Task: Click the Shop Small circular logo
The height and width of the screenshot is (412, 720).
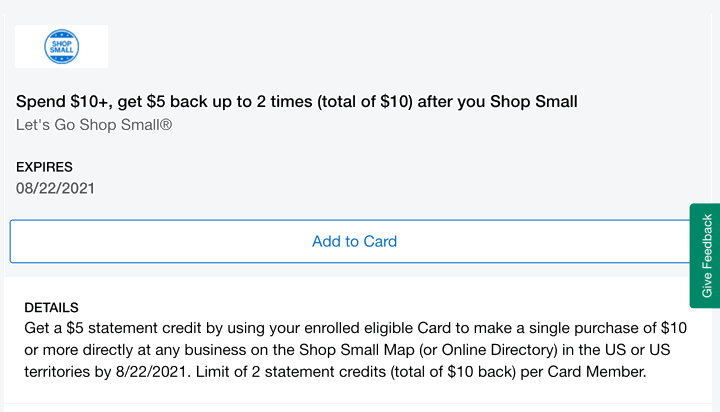Action: [x=62, y=46]
